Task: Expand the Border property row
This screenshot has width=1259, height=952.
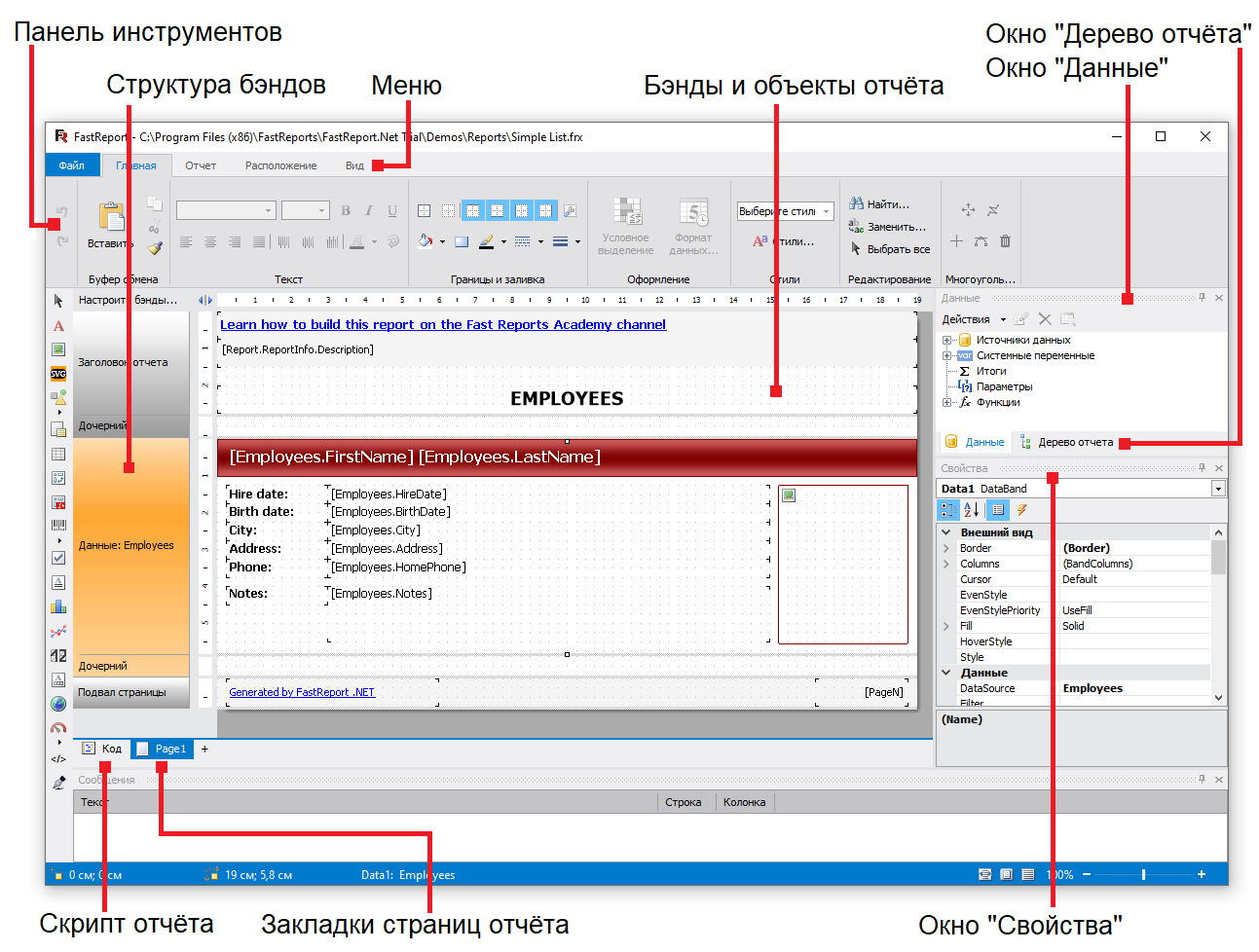Action: tap(946, 548)
